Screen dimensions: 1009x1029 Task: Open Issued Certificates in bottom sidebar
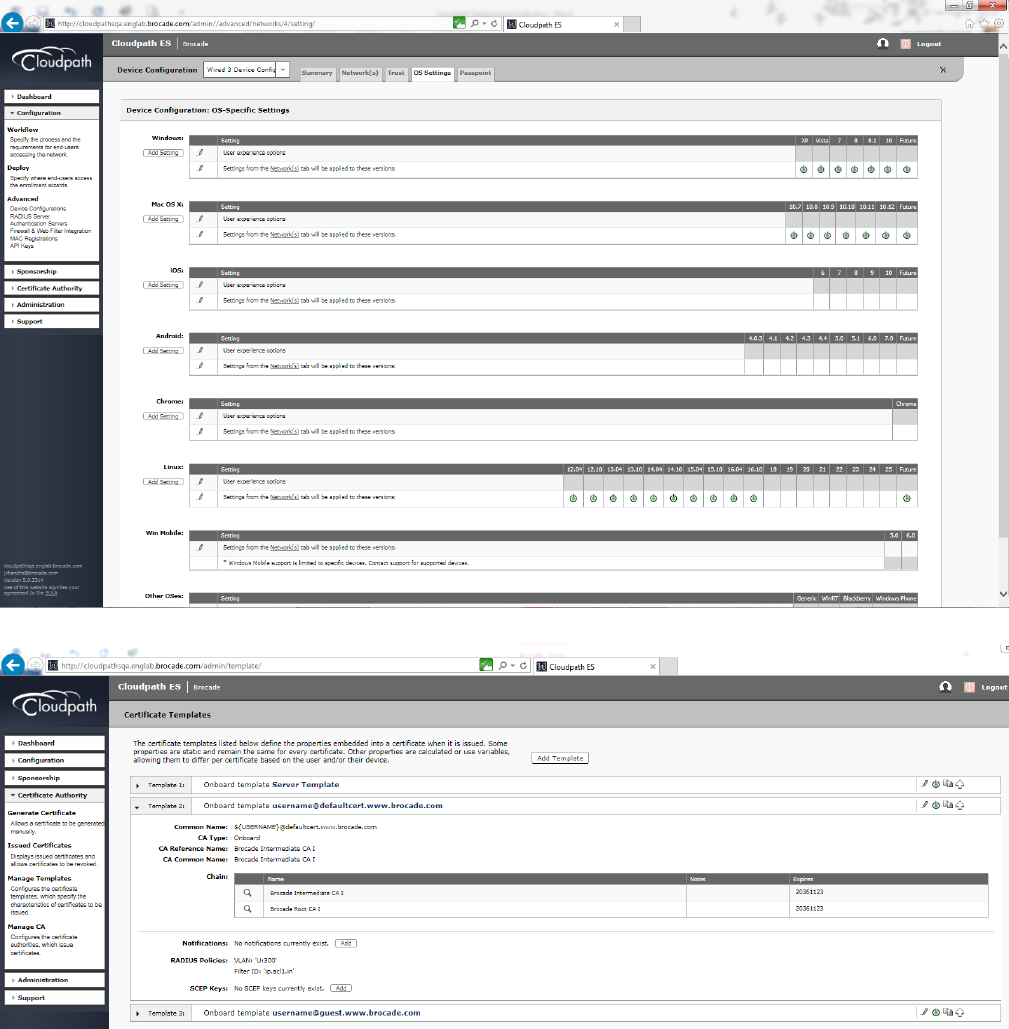[x=39, y=845]
